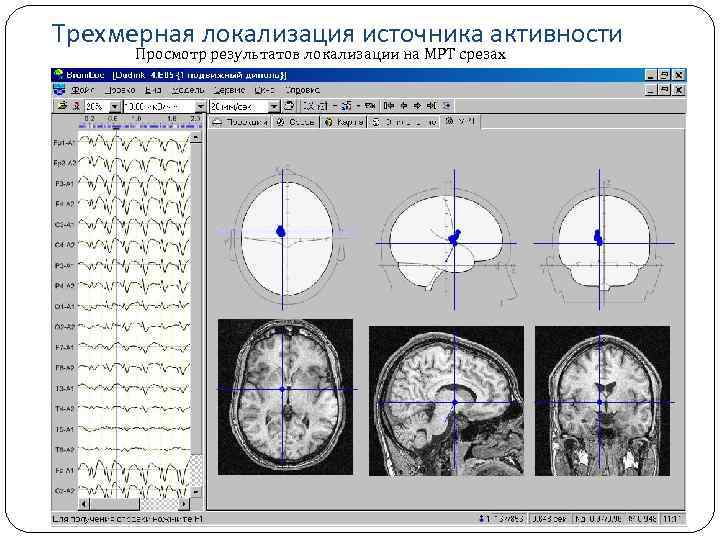The height and width of the screenshot is (540, 720).
Task: Step to next position arrow icon
Action: click(x=417, y=106)
